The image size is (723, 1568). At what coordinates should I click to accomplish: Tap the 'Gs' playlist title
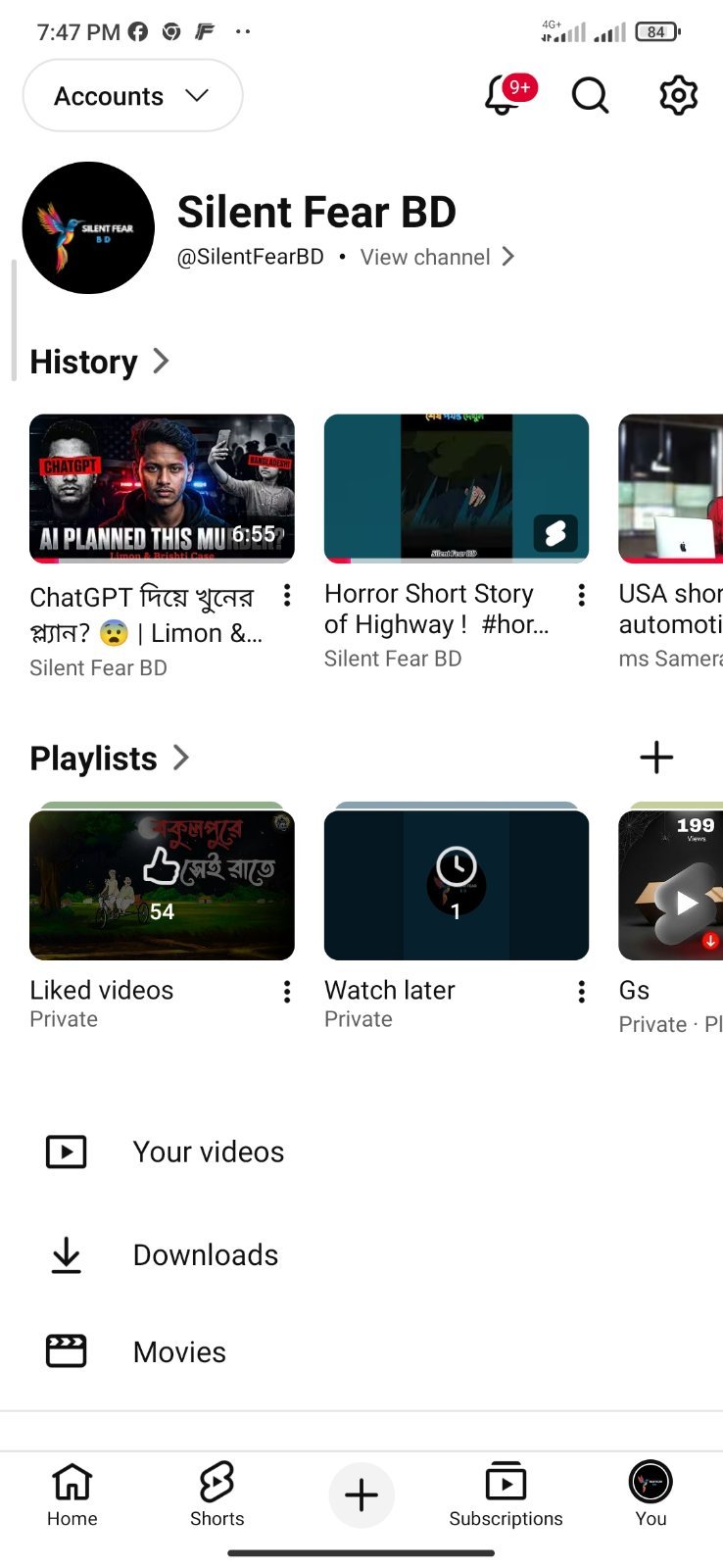tap(634, 990)
